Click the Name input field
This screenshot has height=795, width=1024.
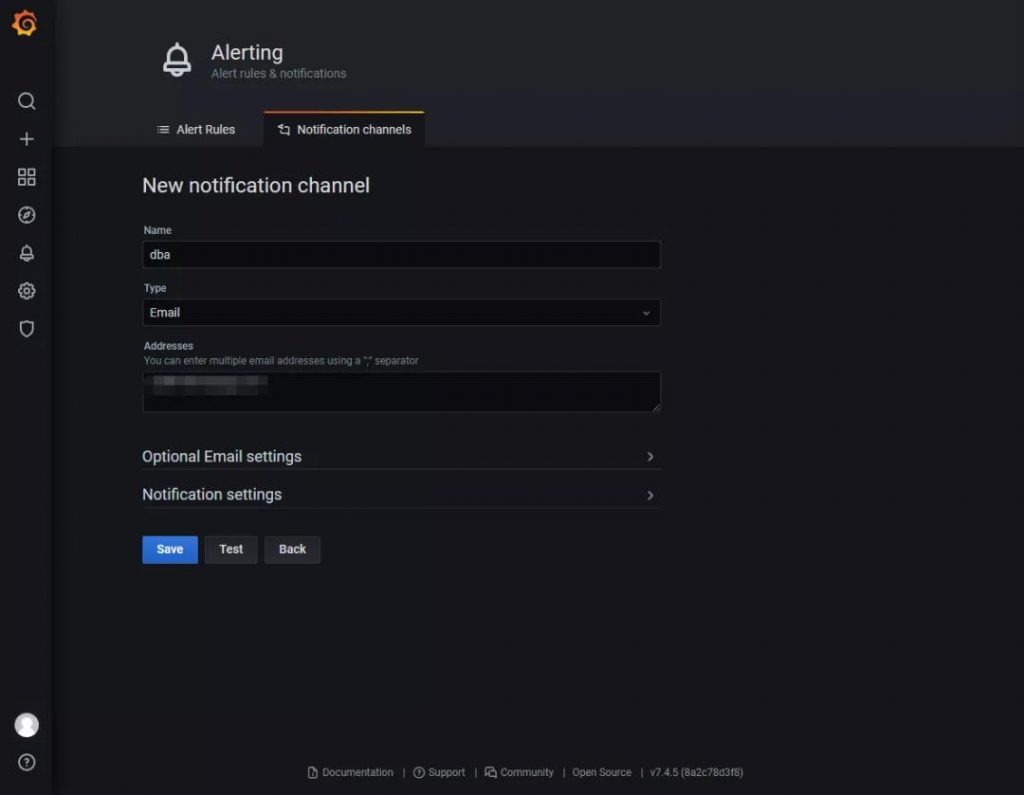[x=401, y=255]
